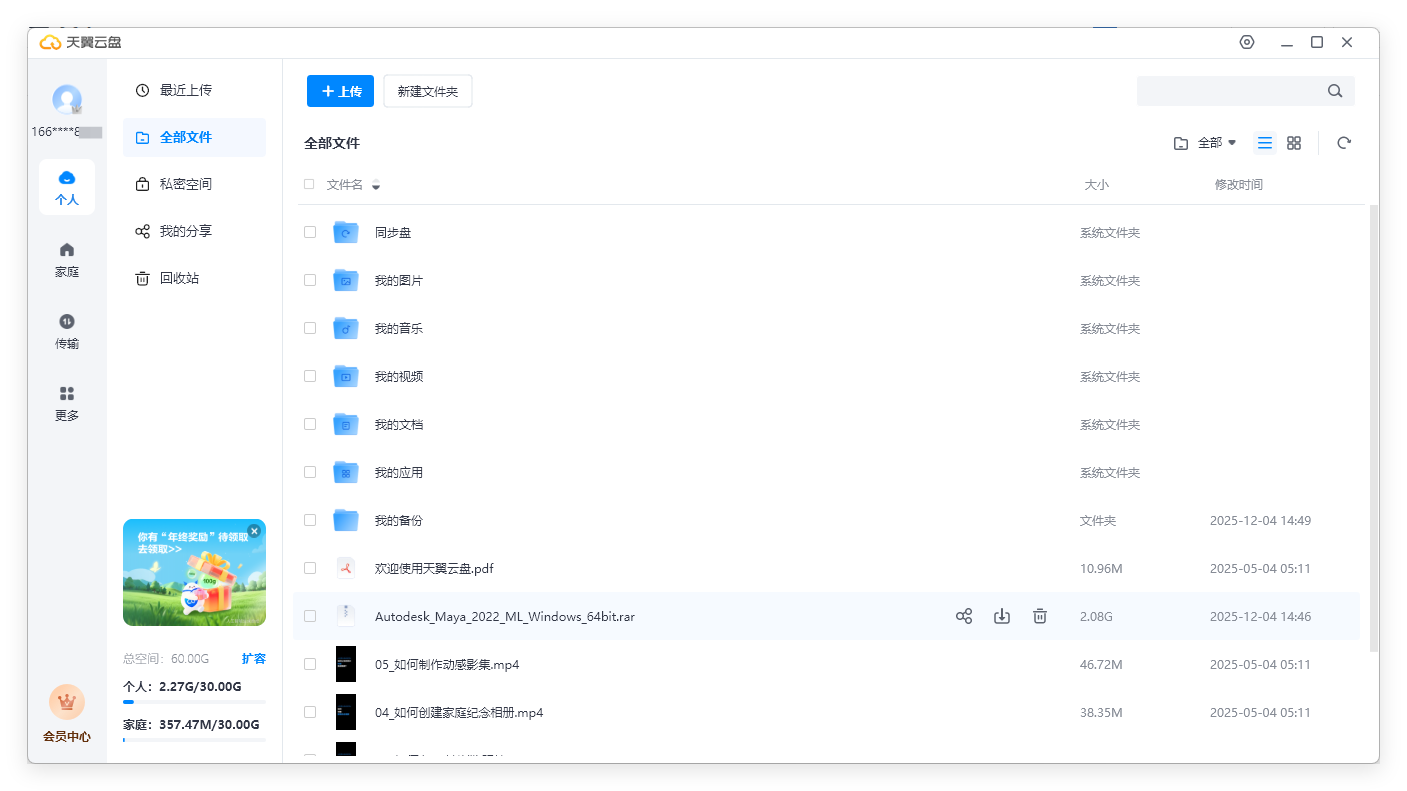This screenshot has height=791, width=1407.
Task: Refresh the file list
Action: pyautogui.click(x=1343, y=143)
